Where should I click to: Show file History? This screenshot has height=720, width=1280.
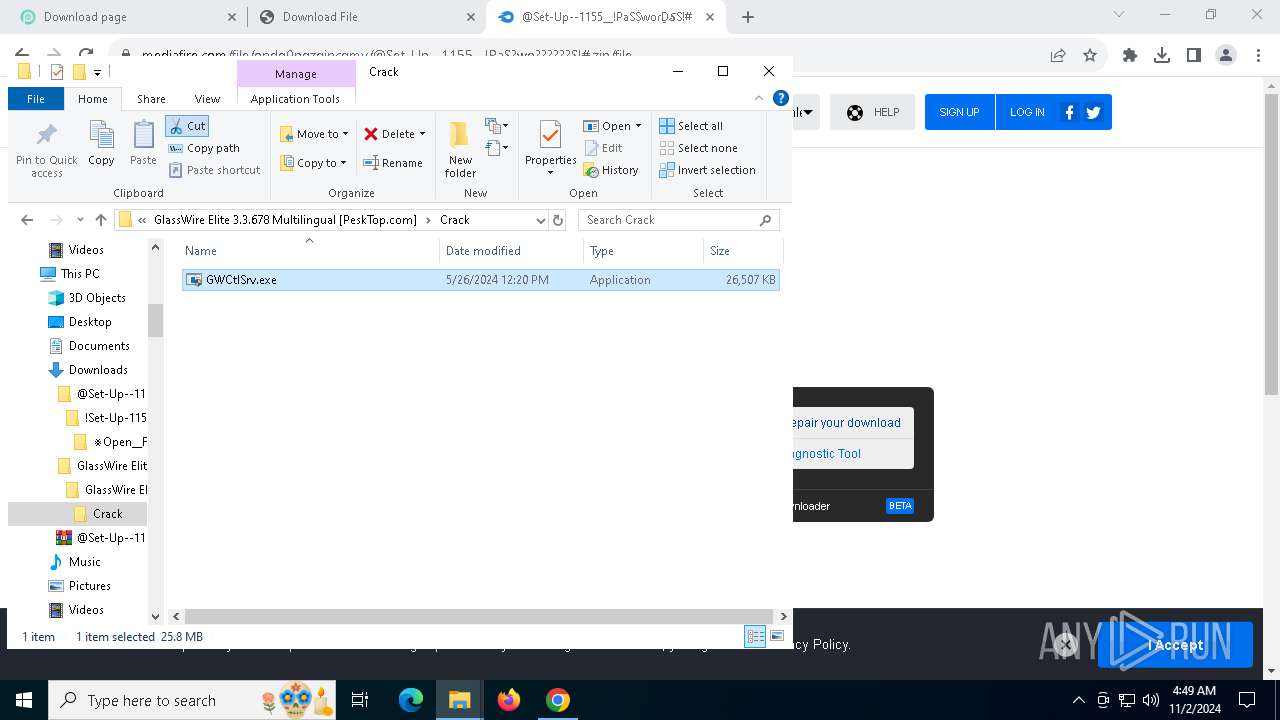(x=611, y=170)
